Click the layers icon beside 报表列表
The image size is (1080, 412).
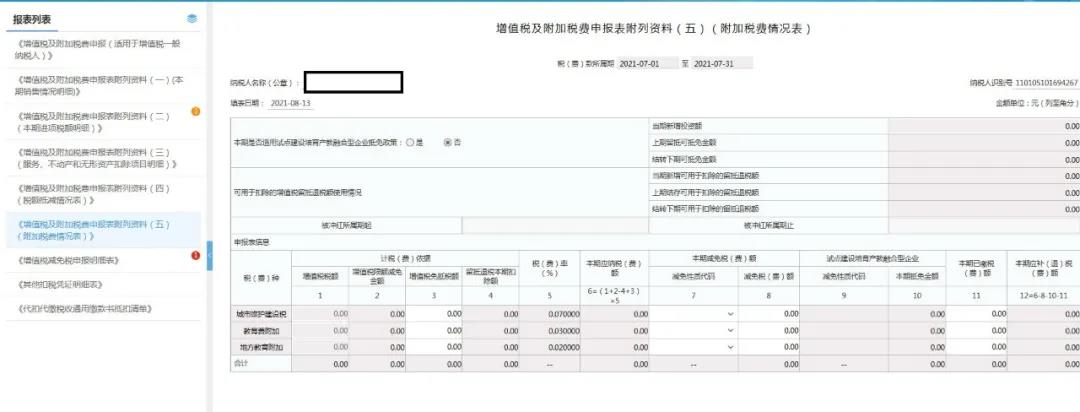tap(192, 19)
